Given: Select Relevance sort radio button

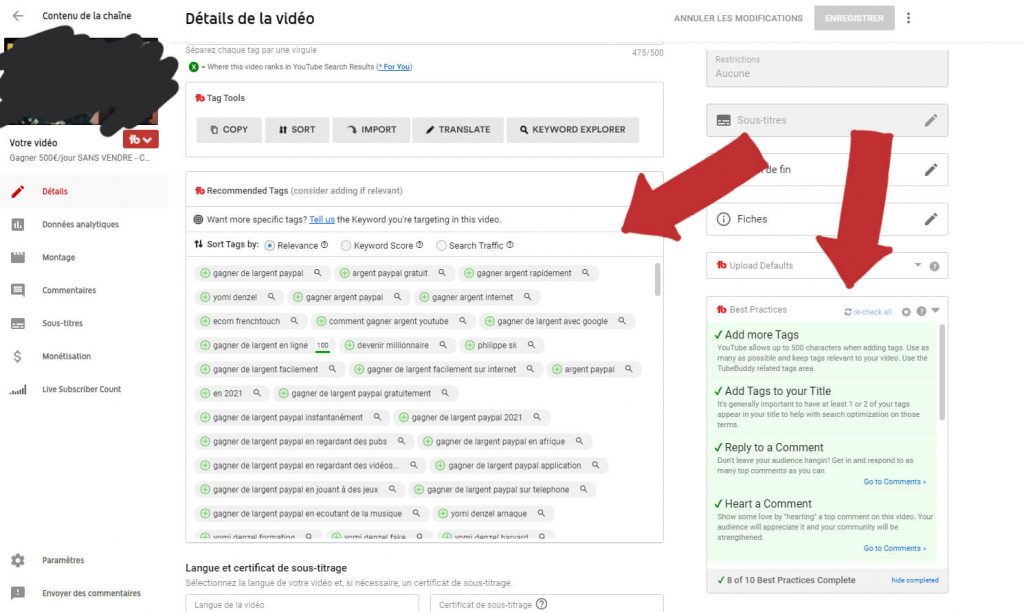Looking at the screenshot, I should point(269,246).
